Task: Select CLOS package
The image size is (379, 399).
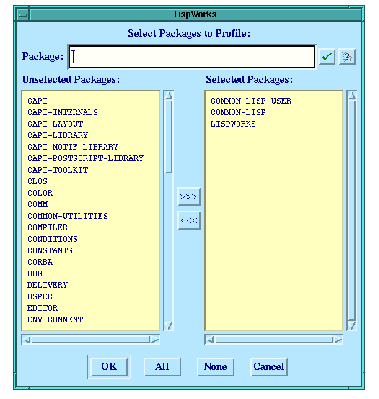Action: coord(37,181)
